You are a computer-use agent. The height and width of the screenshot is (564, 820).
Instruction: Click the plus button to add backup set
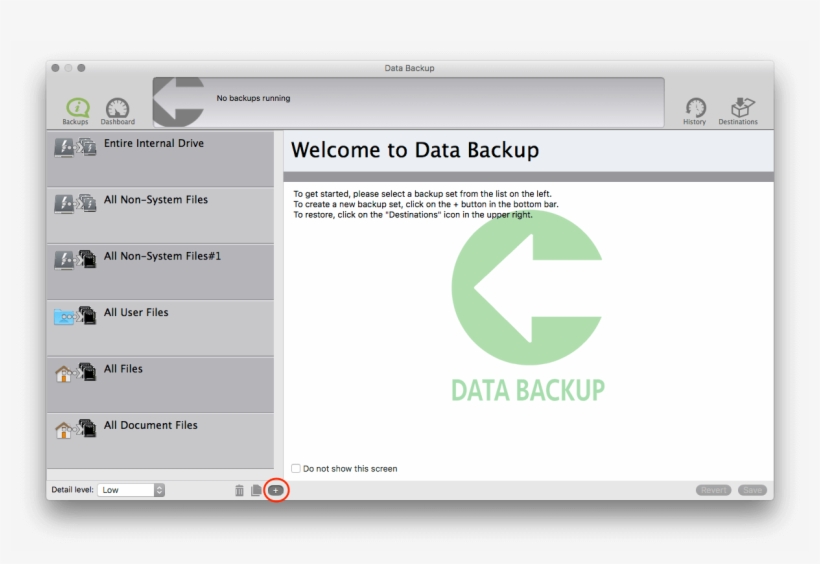pos(276,490)
